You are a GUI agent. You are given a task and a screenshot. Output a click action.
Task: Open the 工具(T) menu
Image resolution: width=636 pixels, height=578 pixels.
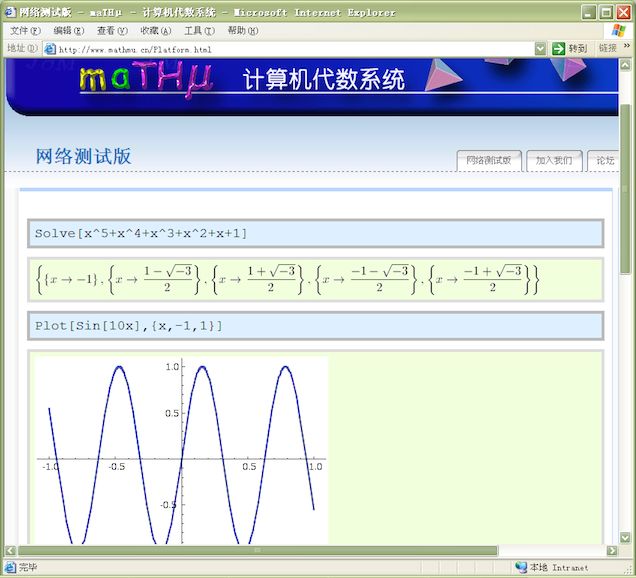pyautogui.click(x=200, y=31)
